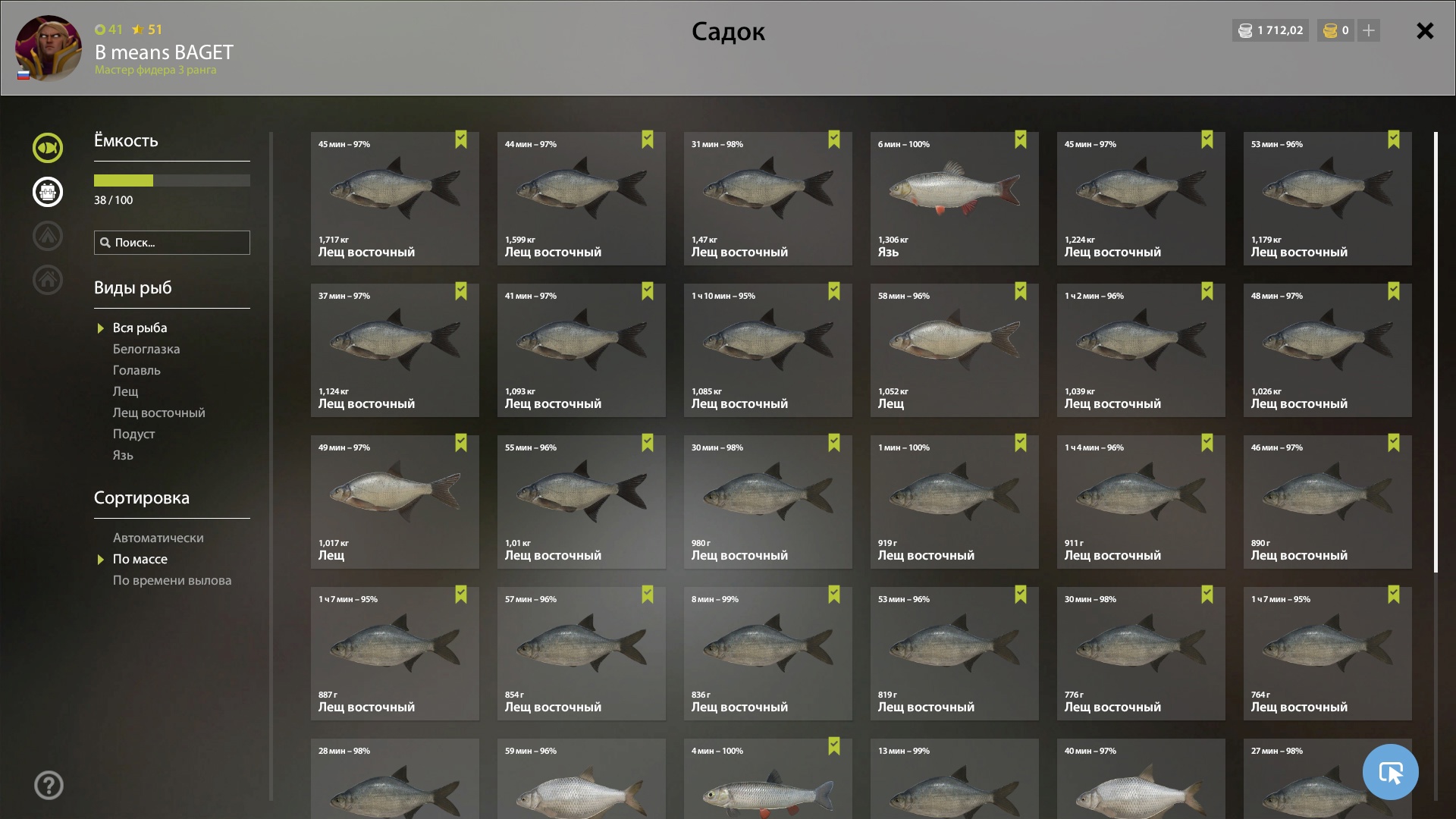
Task: Select the 1,052 кг Лещ fish card
Action: [x=954, y=350]
